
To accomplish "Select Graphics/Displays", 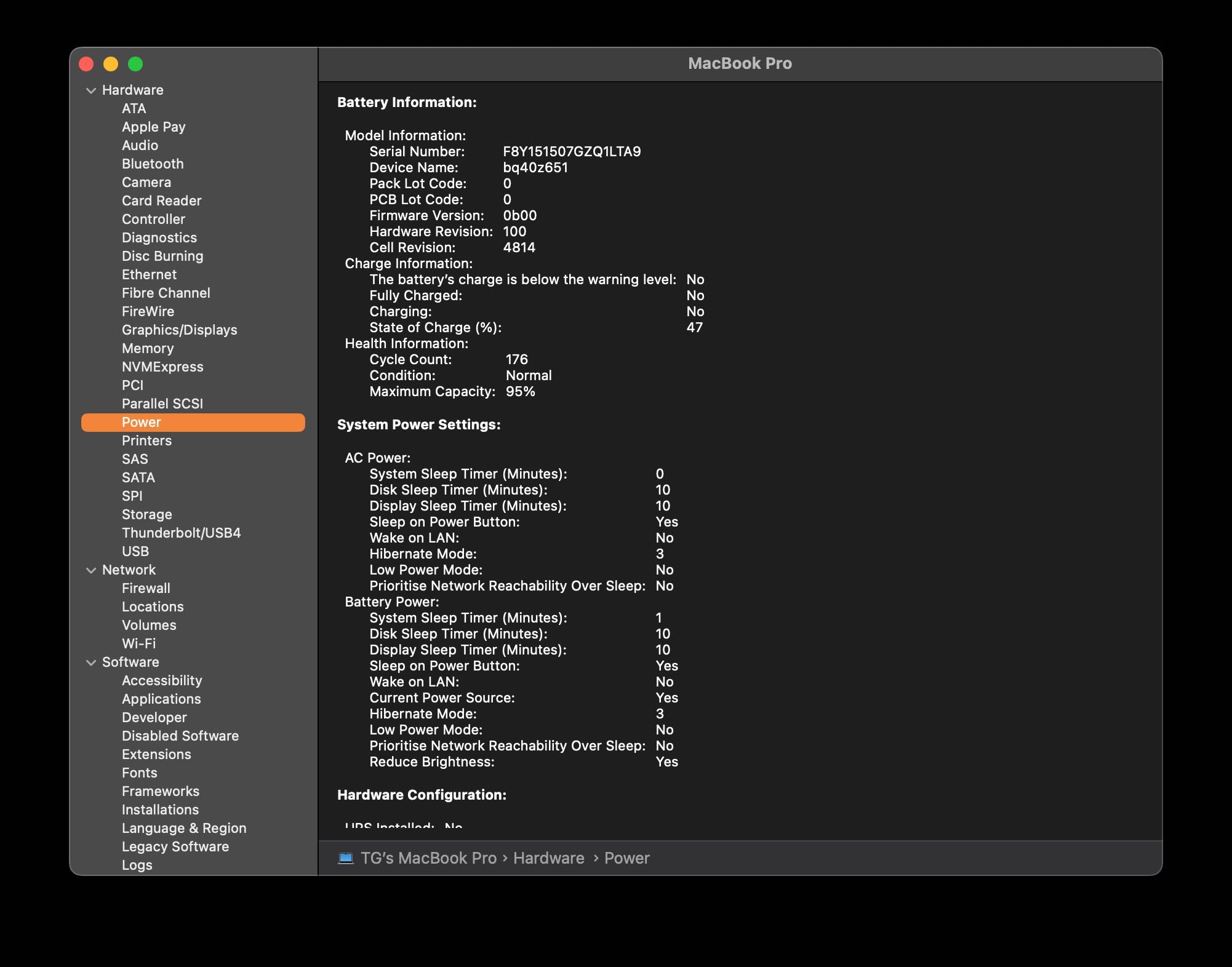I will 179,330.
